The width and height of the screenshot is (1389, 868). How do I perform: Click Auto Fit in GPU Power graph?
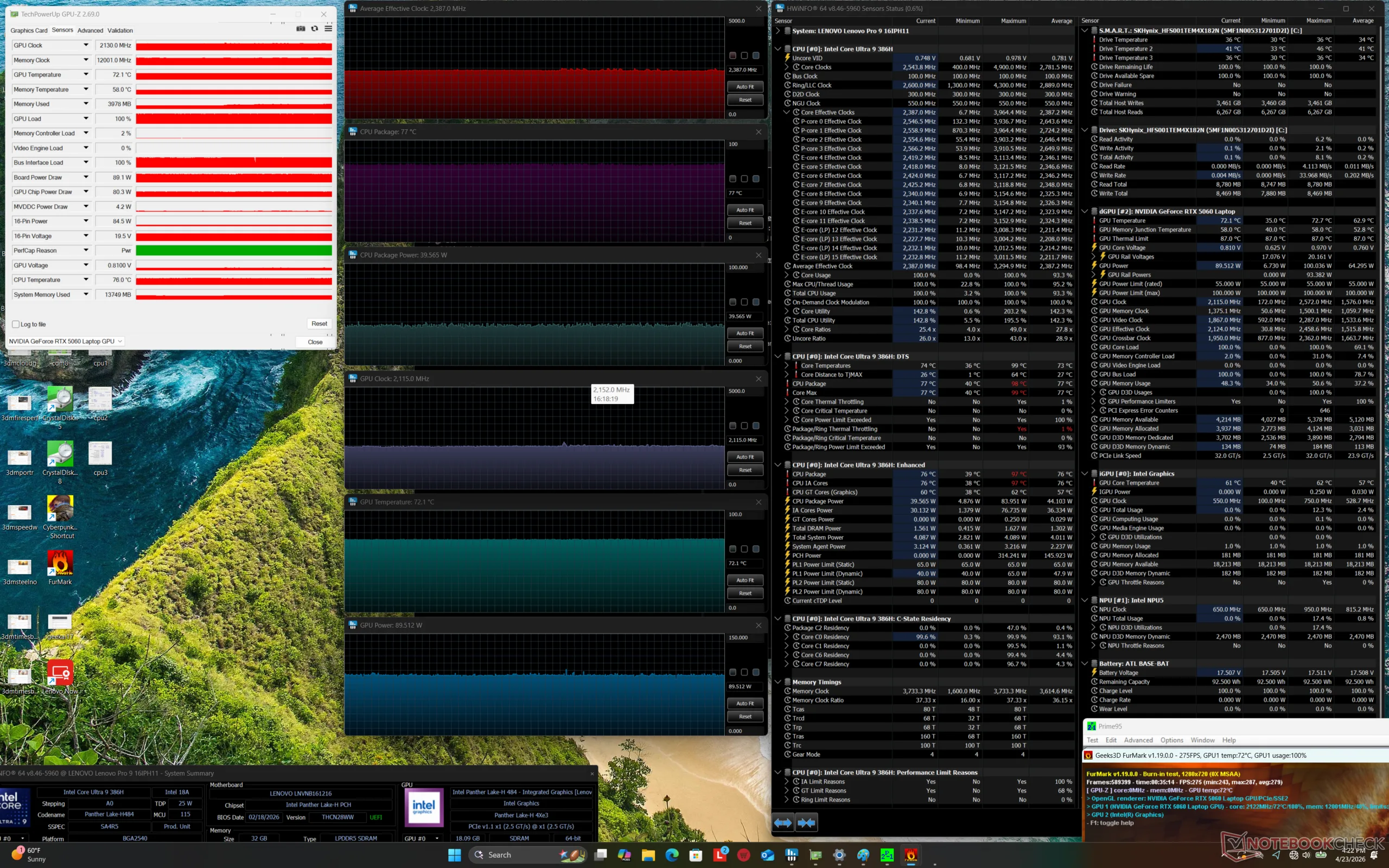point(745,703)
